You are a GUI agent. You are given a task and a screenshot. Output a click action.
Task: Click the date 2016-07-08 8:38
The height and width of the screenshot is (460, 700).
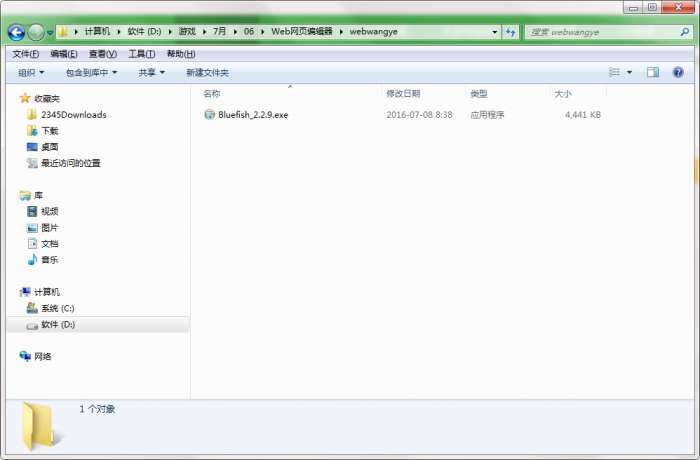click(x=419, y=115)
